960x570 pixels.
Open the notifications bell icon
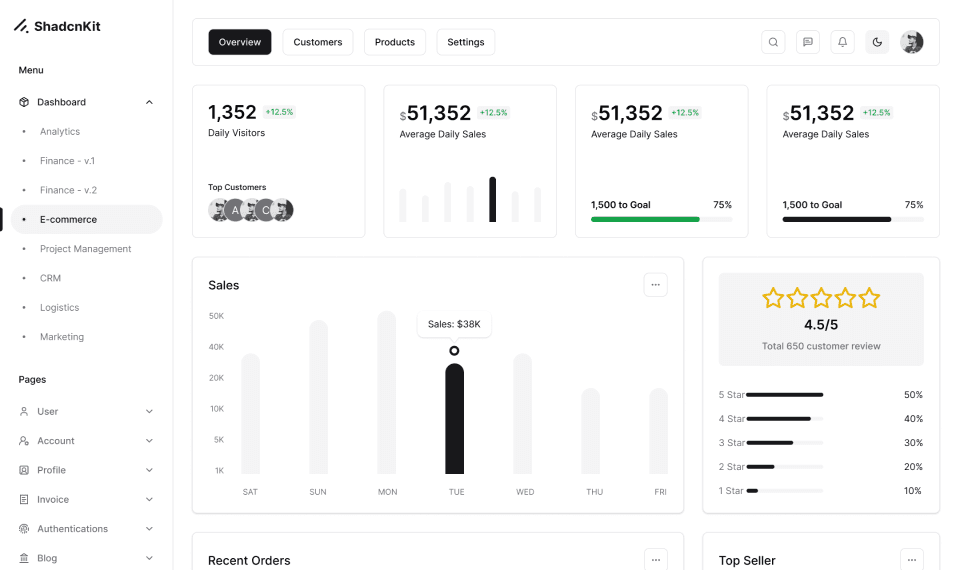pyautogui.click(x=842, y=42)
